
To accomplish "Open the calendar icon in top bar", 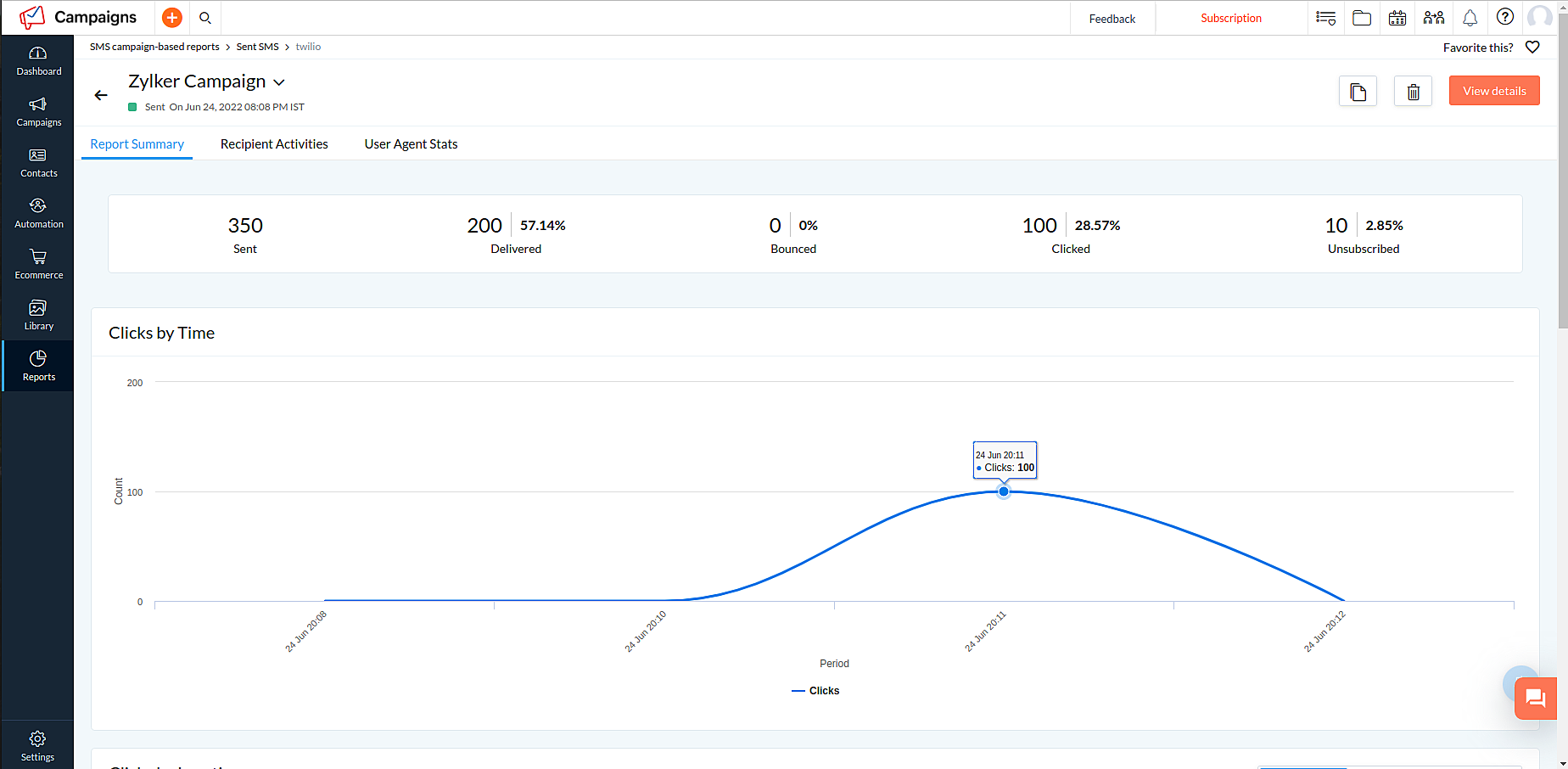I will [1397, 18].
